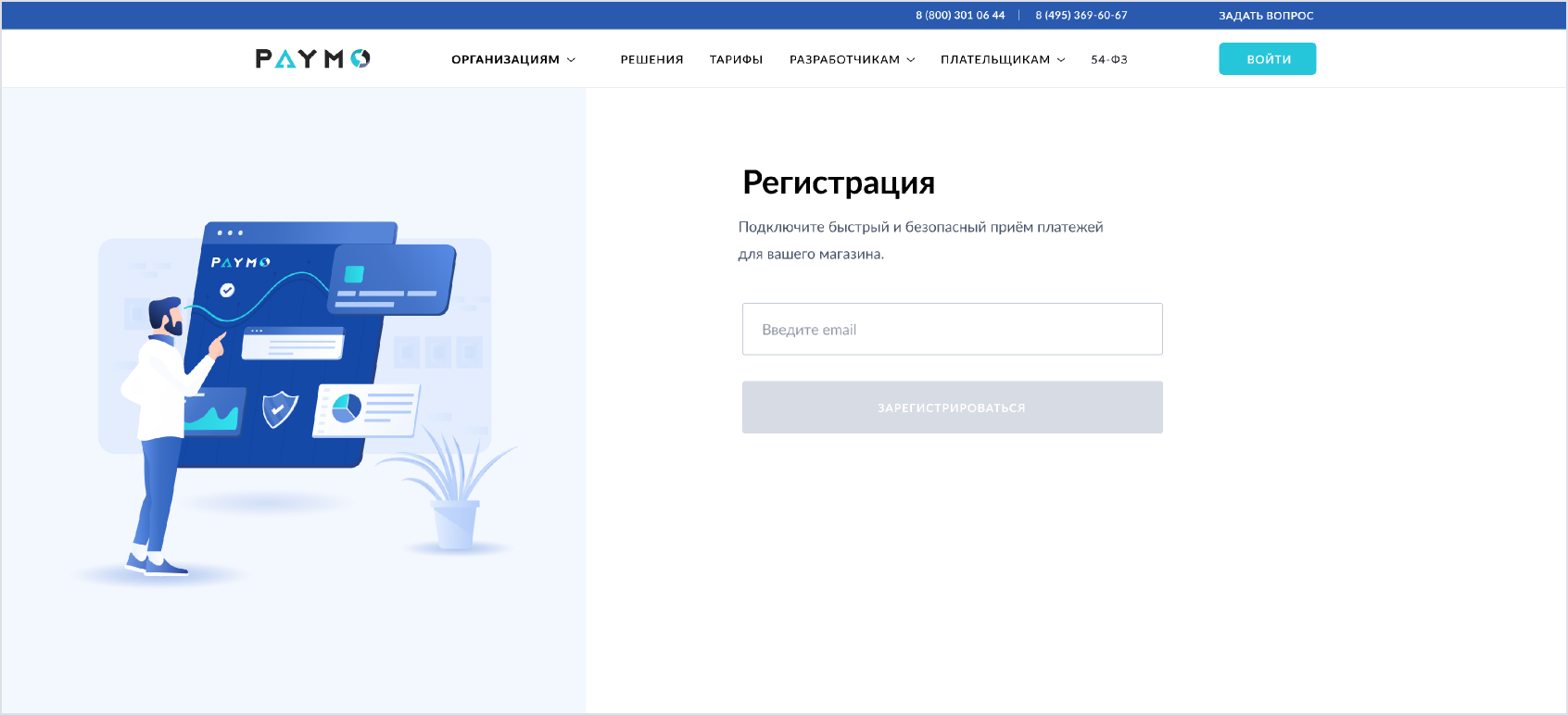Screen dimensions: 1568x715
Task: Expand the ОРГАНИЗАЦИЯМ dropdown menu
Action: 512,59
